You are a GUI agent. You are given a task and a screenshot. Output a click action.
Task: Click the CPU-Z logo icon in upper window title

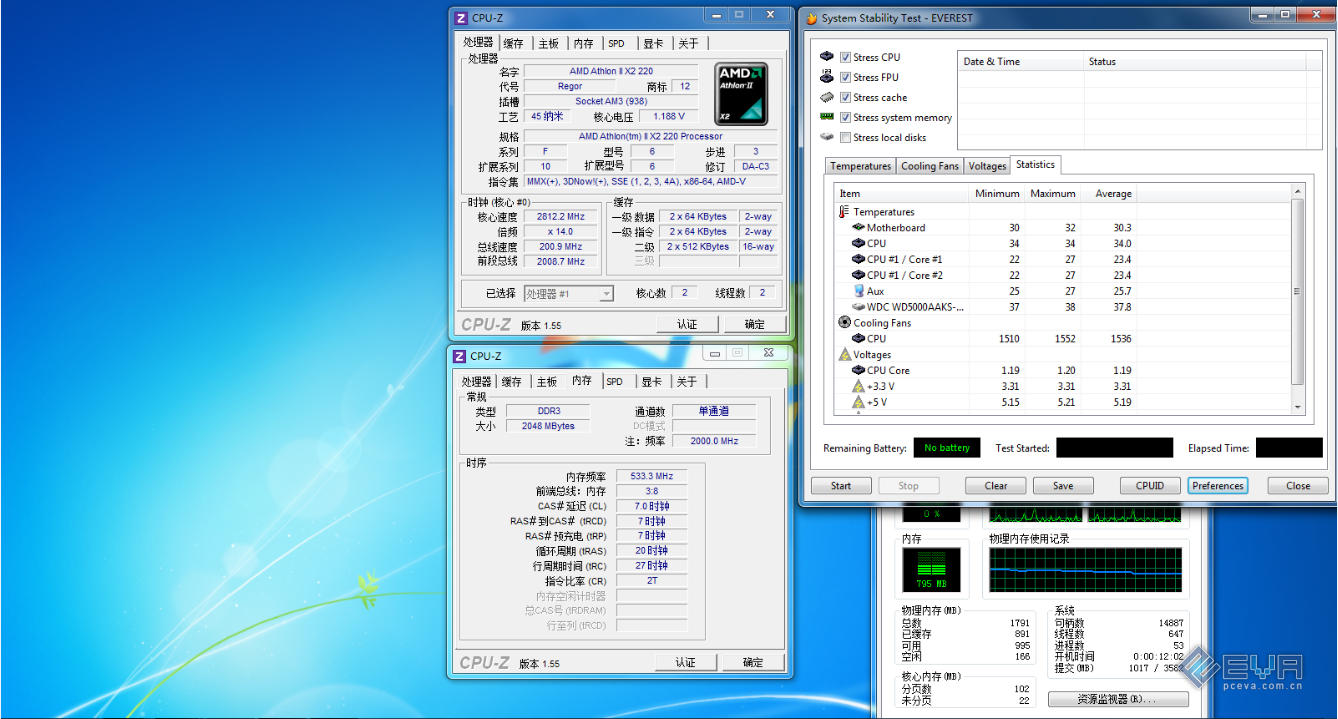coord(461,18)
